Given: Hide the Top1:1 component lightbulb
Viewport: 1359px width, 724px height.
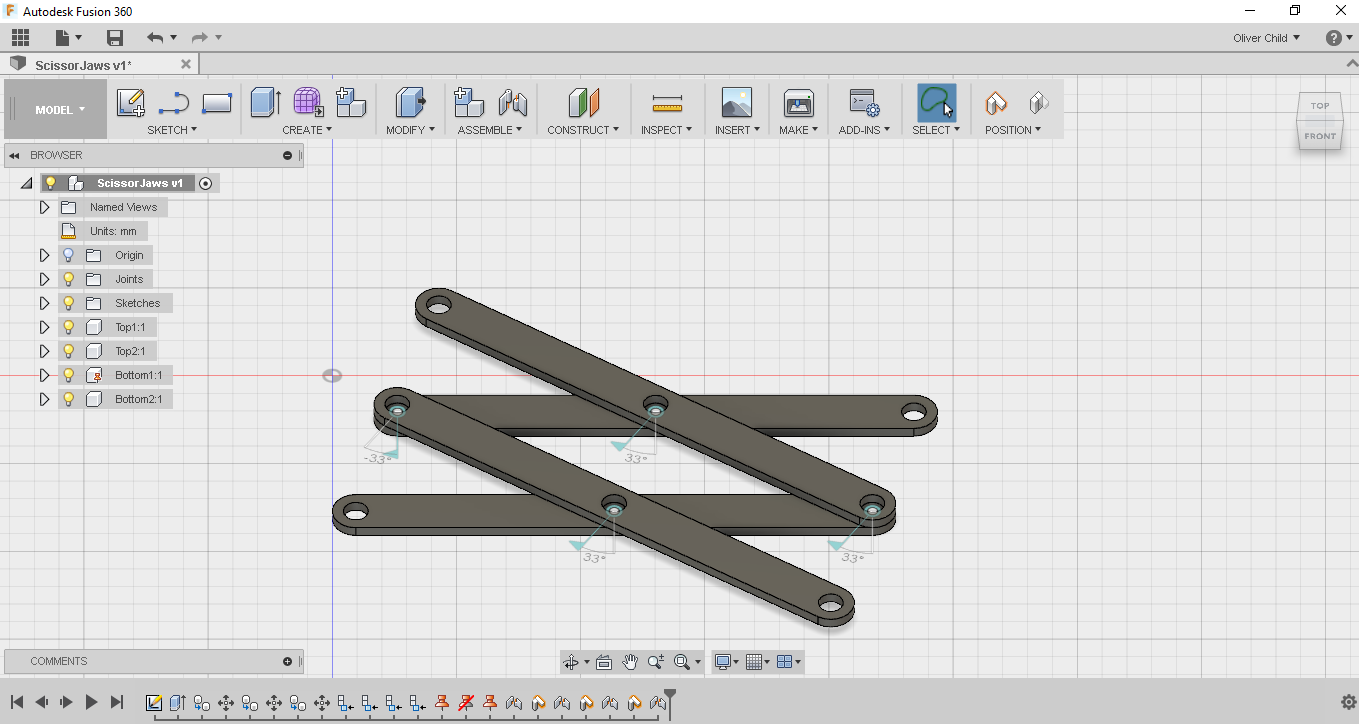Looking at the screenshot, I should click(x=69, y=327).
